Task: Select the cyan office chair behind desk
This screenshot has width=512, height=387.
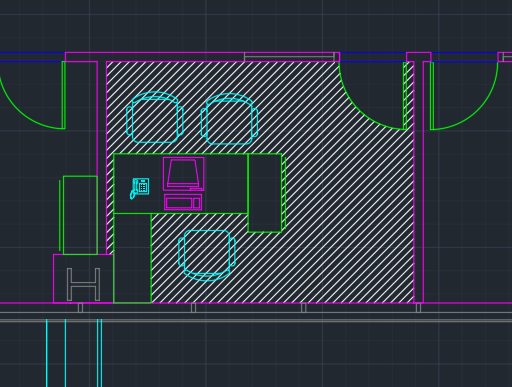Action: [x=207, y=255]
